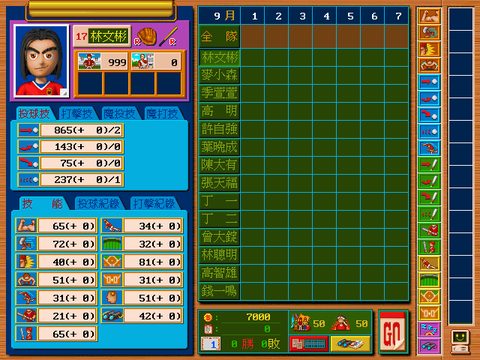Screen dimensions: 480x360
Task: Select player 高智雄 in the roster
Action: click(x=219, y=273)
